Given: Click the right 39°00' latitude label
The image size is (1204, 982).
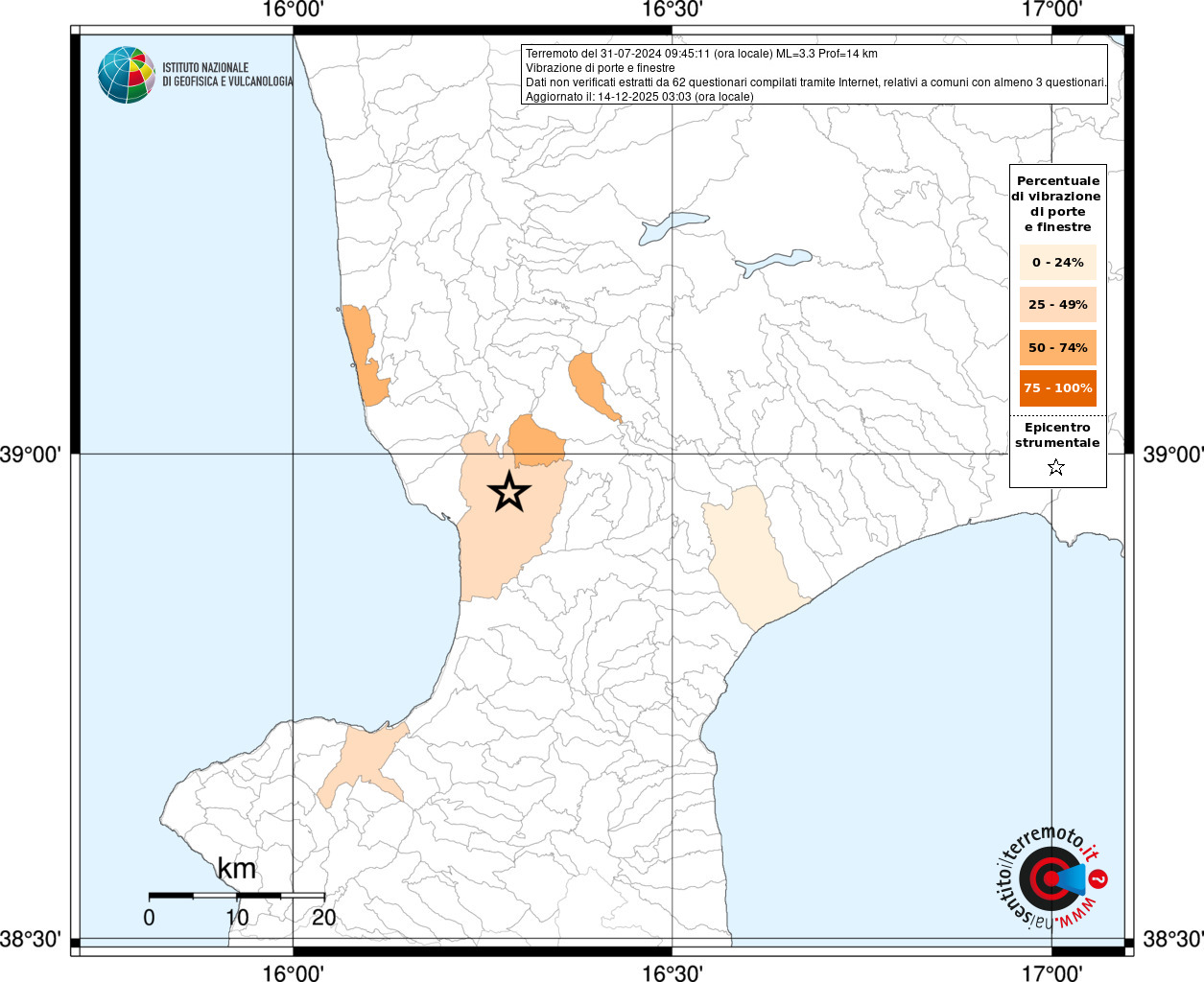Looking at the screenshot, I should coord(1172,454).
